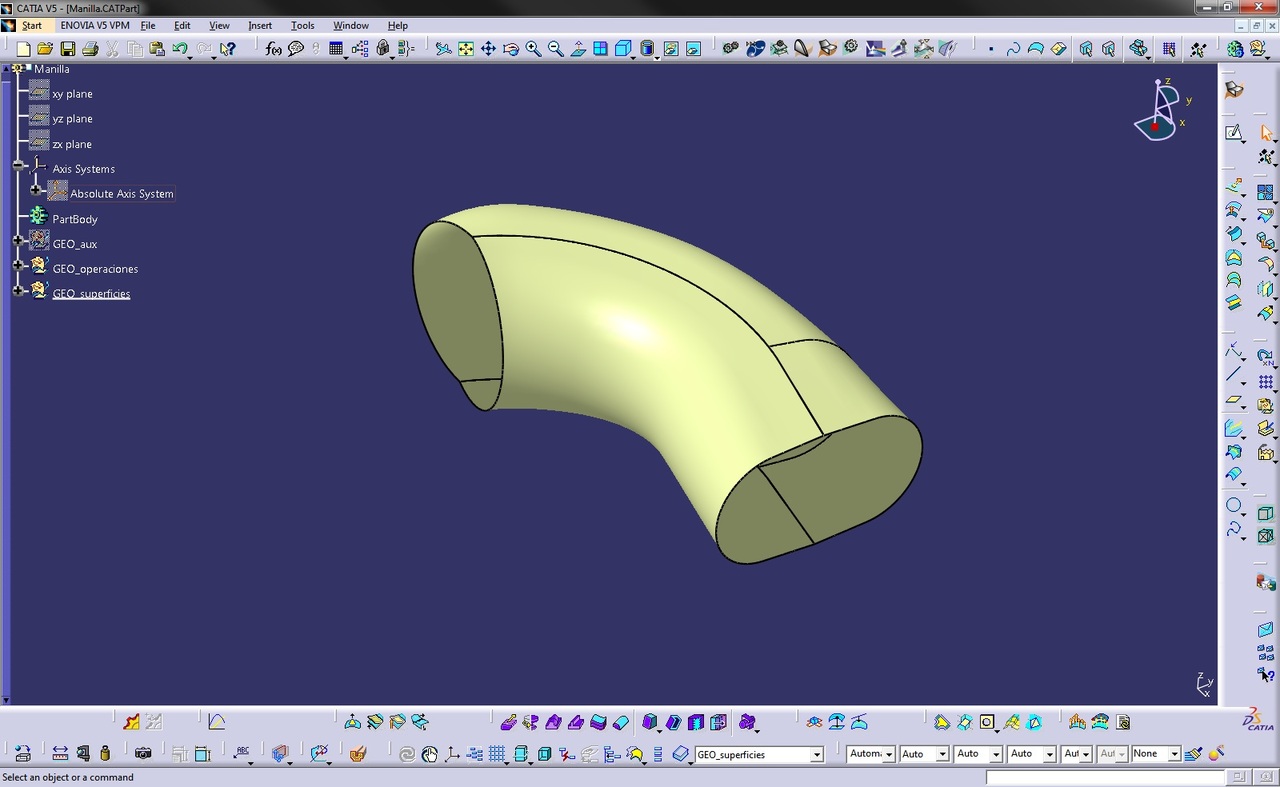Print the document using the printer icon
Viewport: 1280px width, 787px height.
90,48
